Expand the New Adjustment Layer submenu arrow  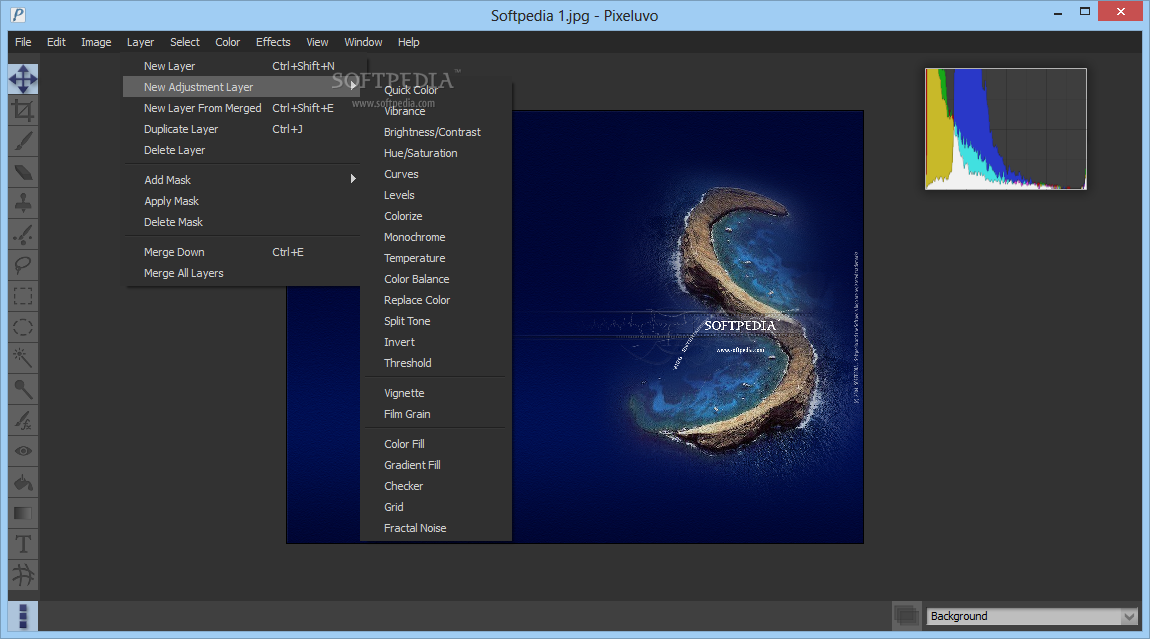354,86
